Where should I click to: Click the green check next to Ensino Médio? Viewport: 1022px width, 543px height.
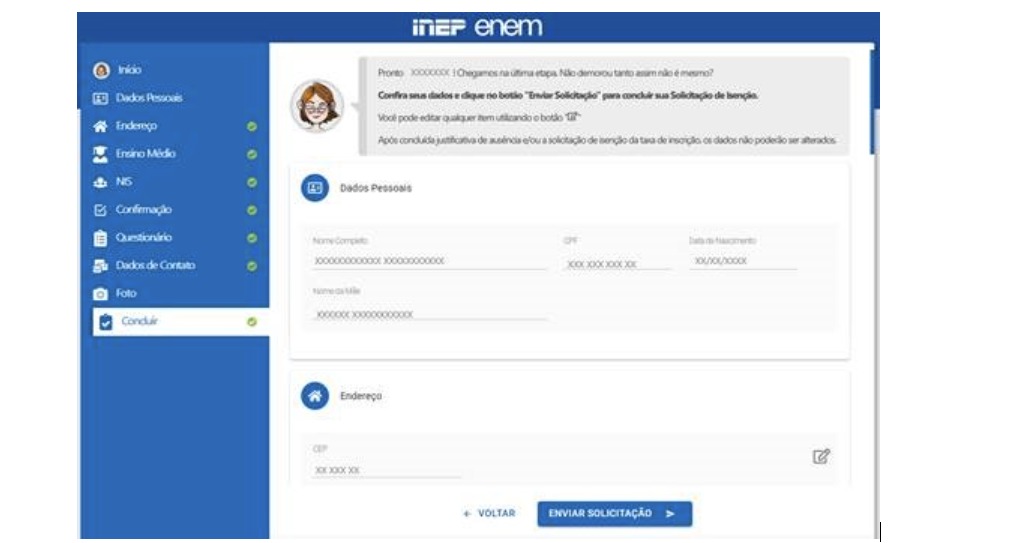coord(252,154)
